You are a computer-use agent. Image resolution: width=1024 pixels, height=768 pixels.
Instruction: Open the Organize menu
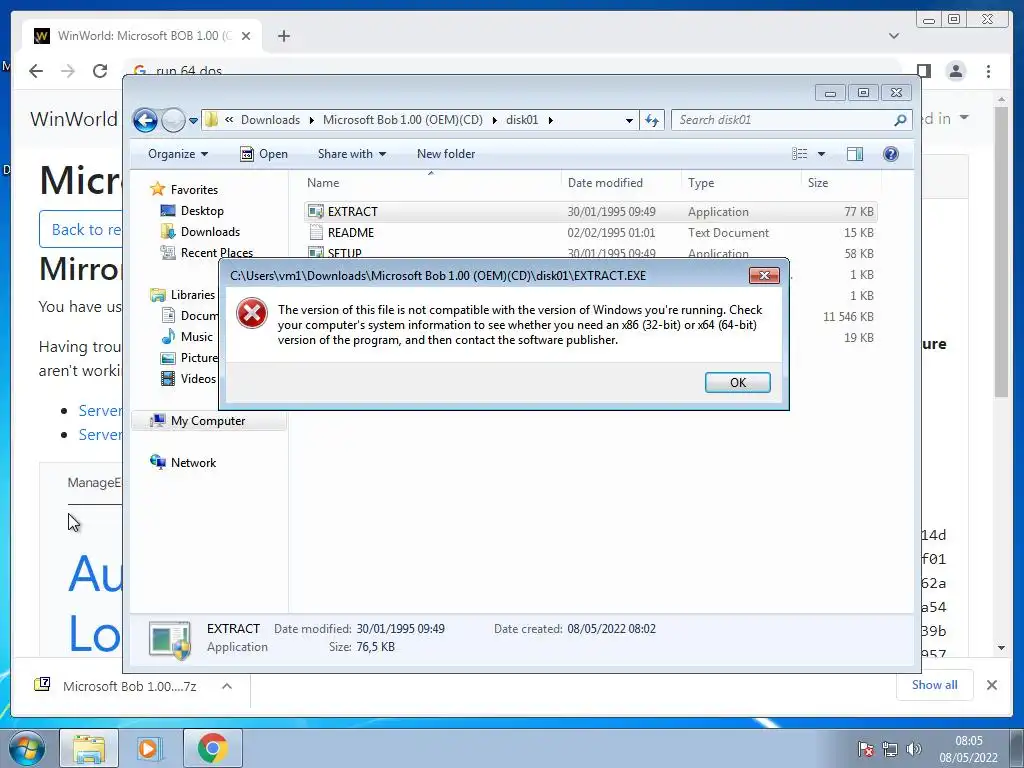pos(178,154)
